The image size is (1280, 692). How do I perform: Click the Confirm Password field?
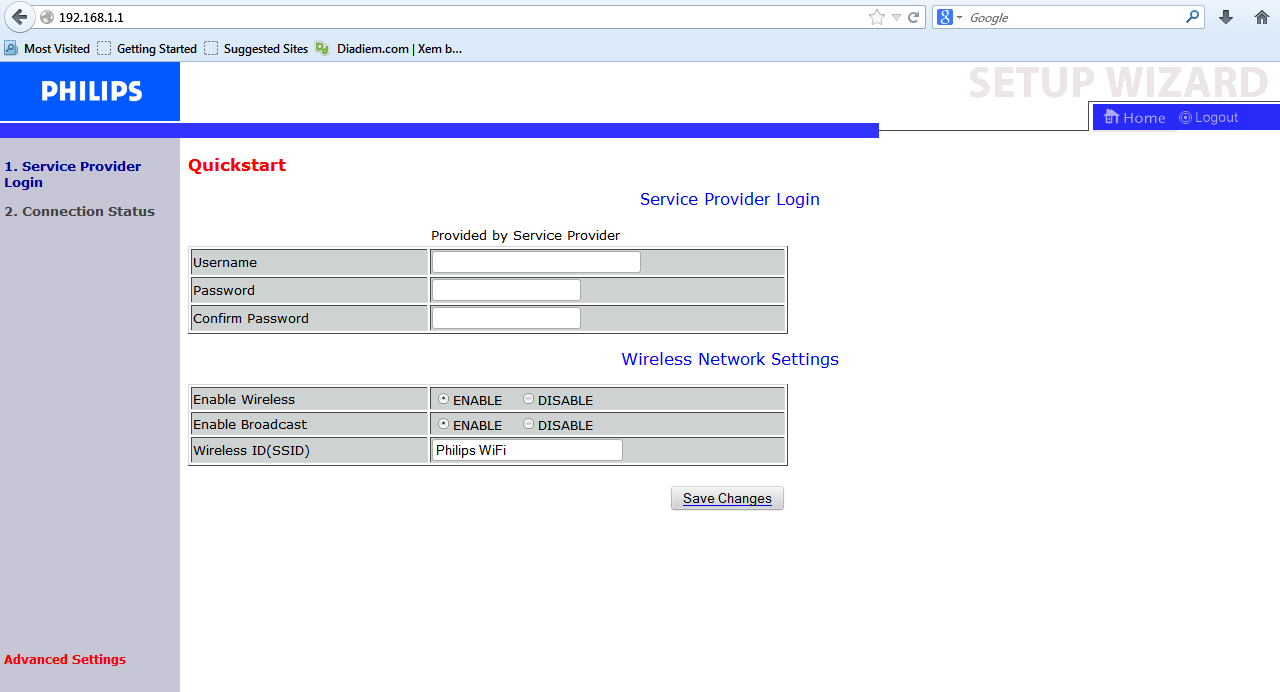coord(506,318)
